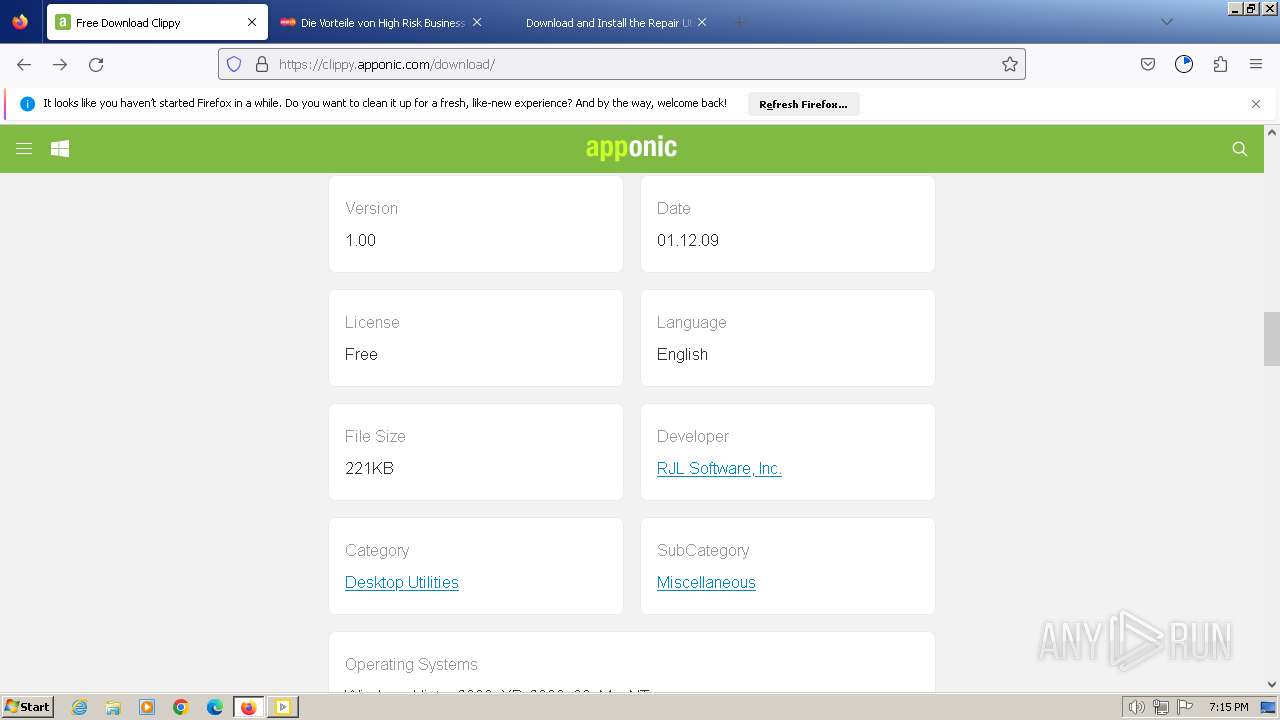Open the apponic hamburger menu
The image size is (1280, 720).
(24, 149)
